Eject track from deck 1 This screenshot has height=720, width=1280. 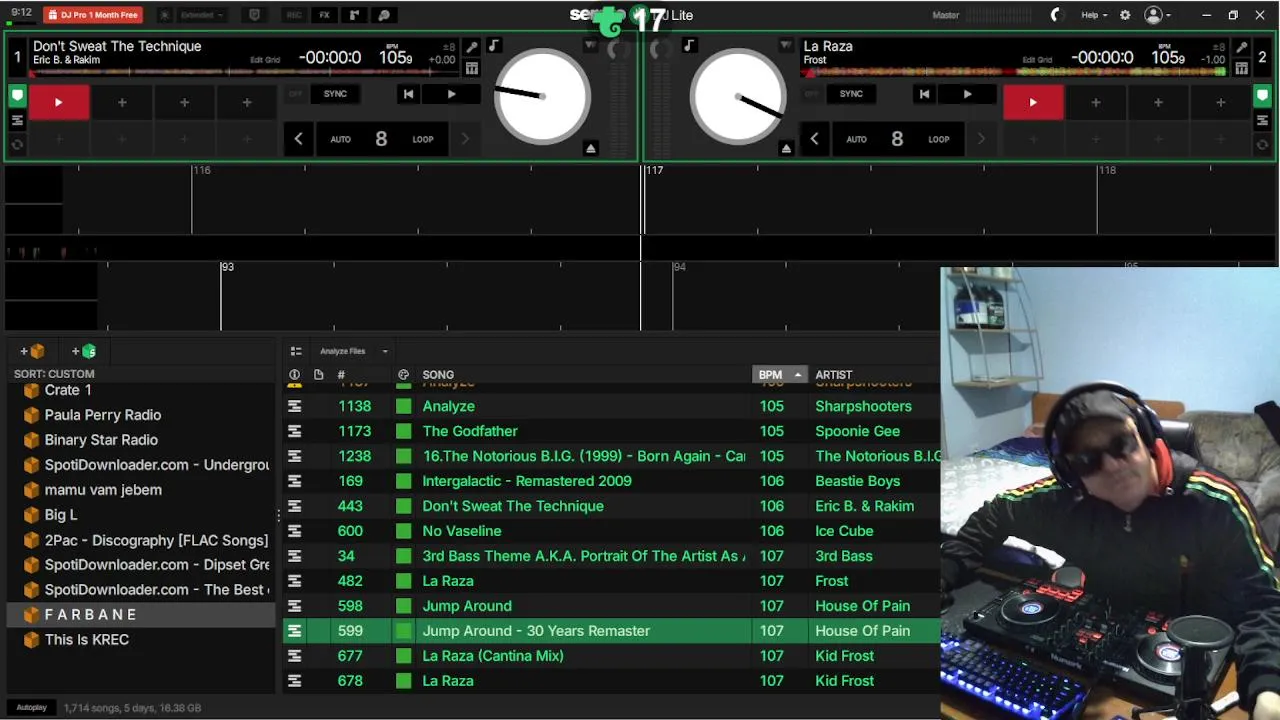pos(591,148)
